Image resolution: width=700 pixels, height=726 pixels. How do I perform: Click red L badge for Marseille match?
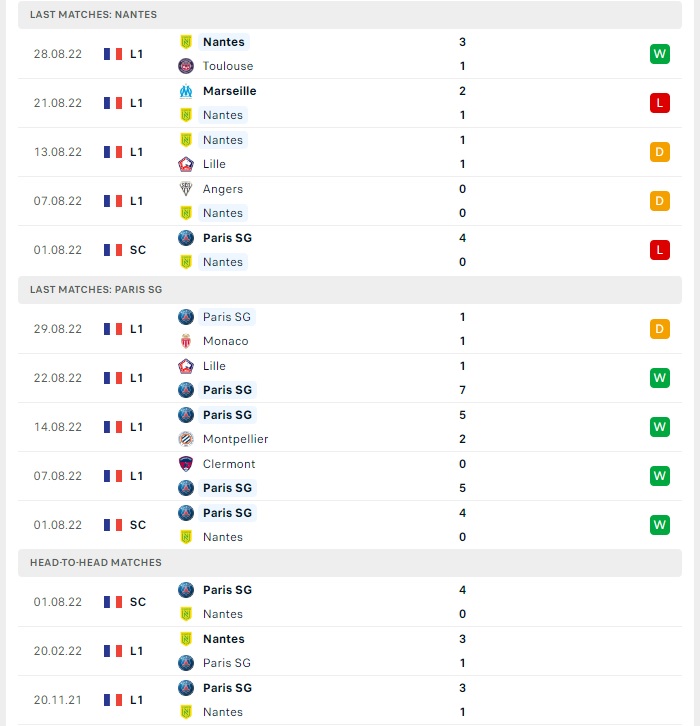click(660, 103)
